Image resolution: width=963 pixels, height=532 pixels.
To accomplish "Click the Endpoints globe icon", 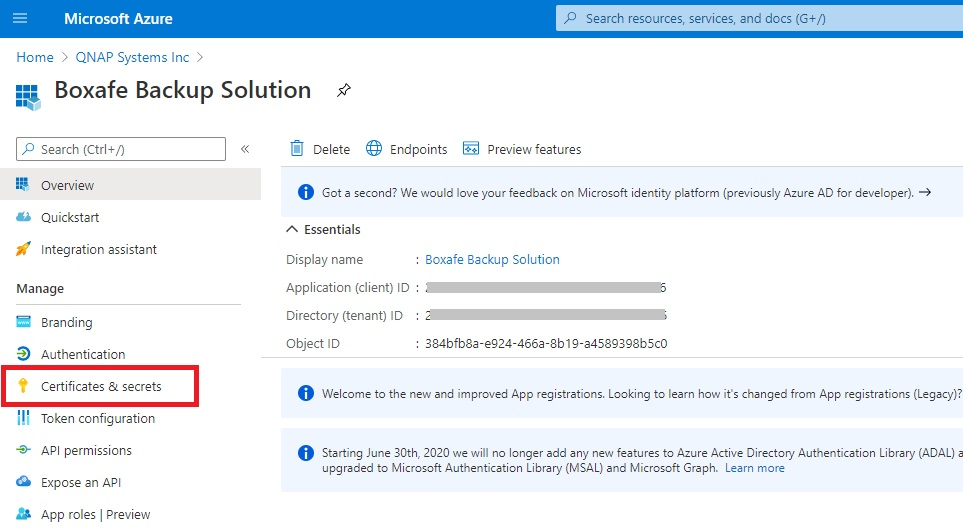I will (374, 149).
